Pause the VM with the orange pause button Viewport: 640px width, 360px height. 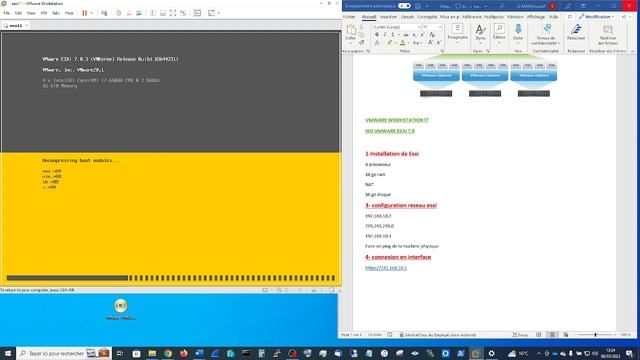pyautogui.click(x=84, y=13)
